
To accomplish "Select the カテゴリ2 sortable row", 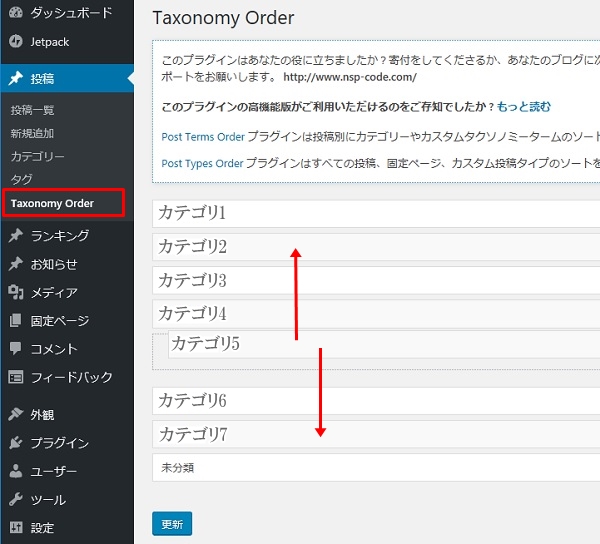I will pos(376,247).
